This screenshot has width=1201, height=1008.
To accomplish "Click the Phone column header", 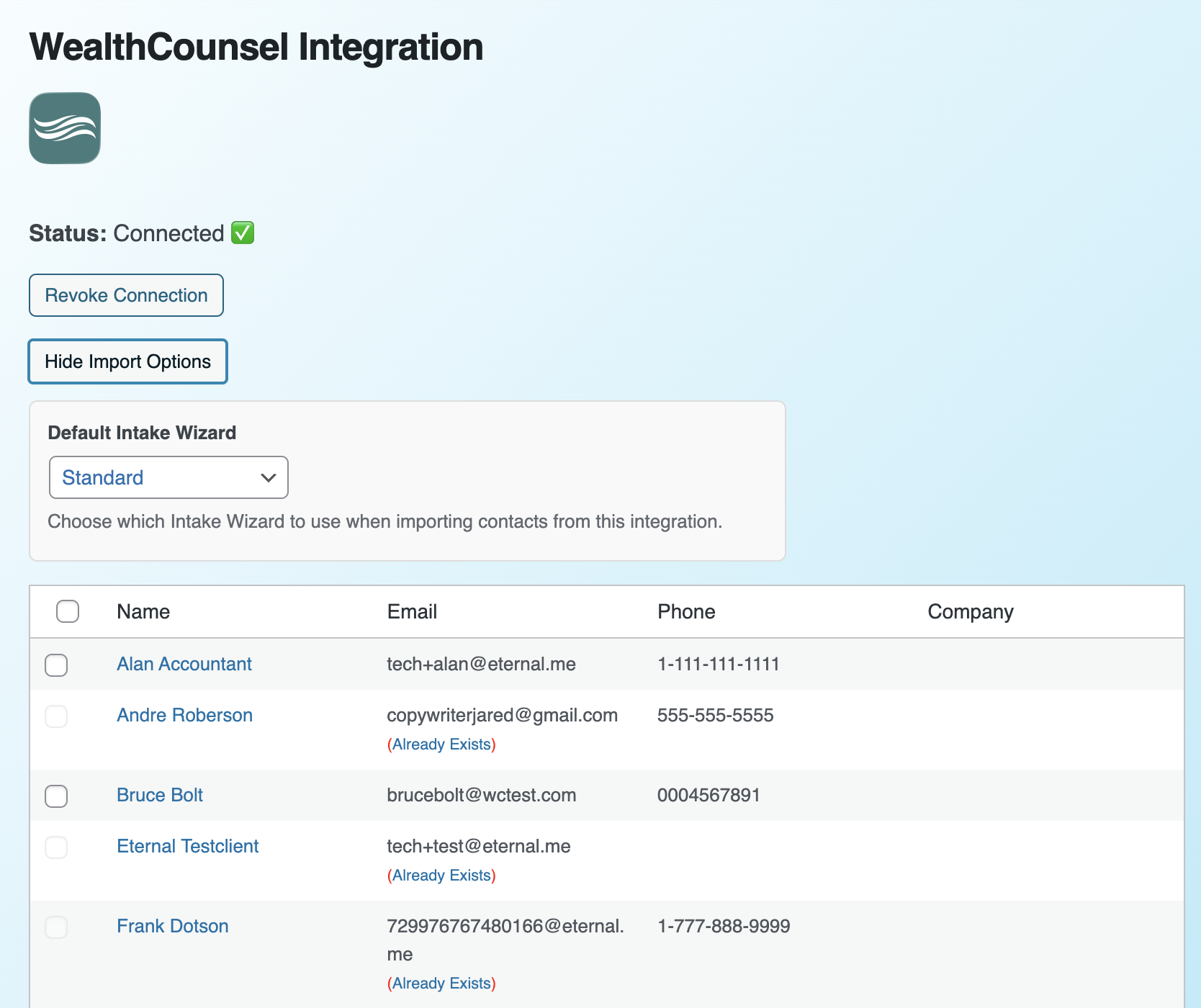I will pos(686,611).
